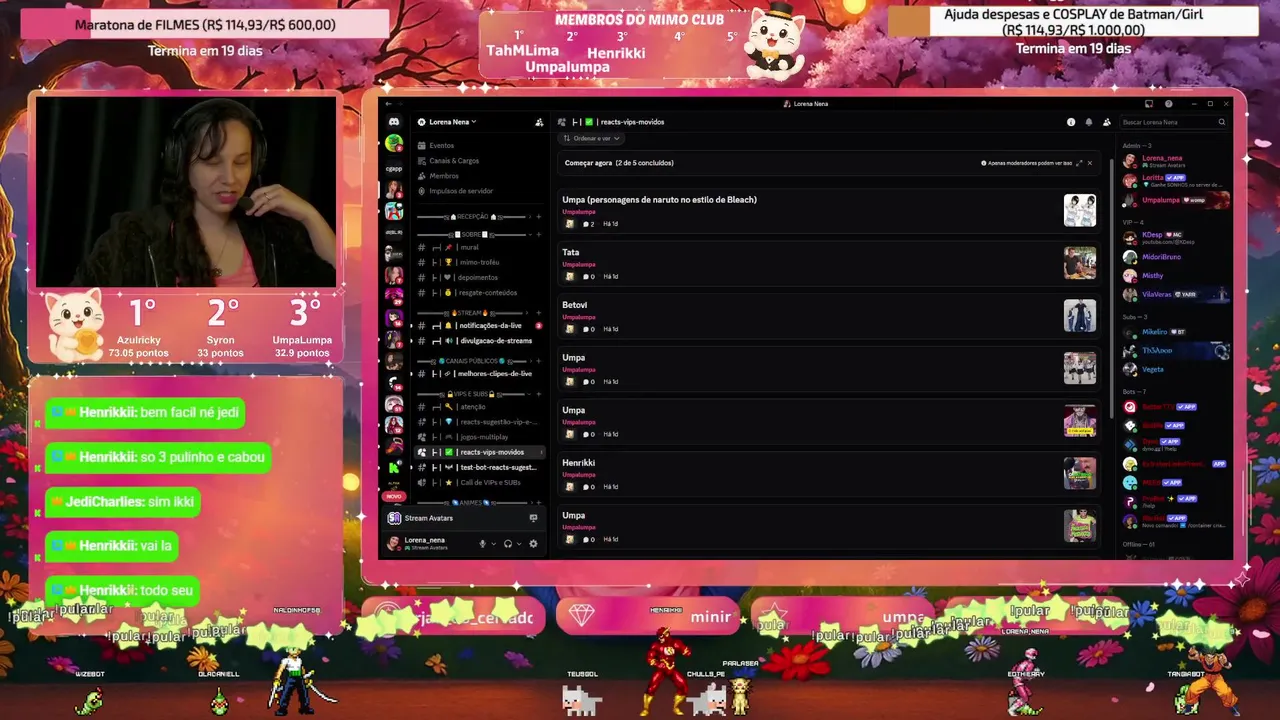Screen dimensions: 1280x720
Task: Open the cgapp server in server list
Action: pyautogui.click(x=394, y=169)
